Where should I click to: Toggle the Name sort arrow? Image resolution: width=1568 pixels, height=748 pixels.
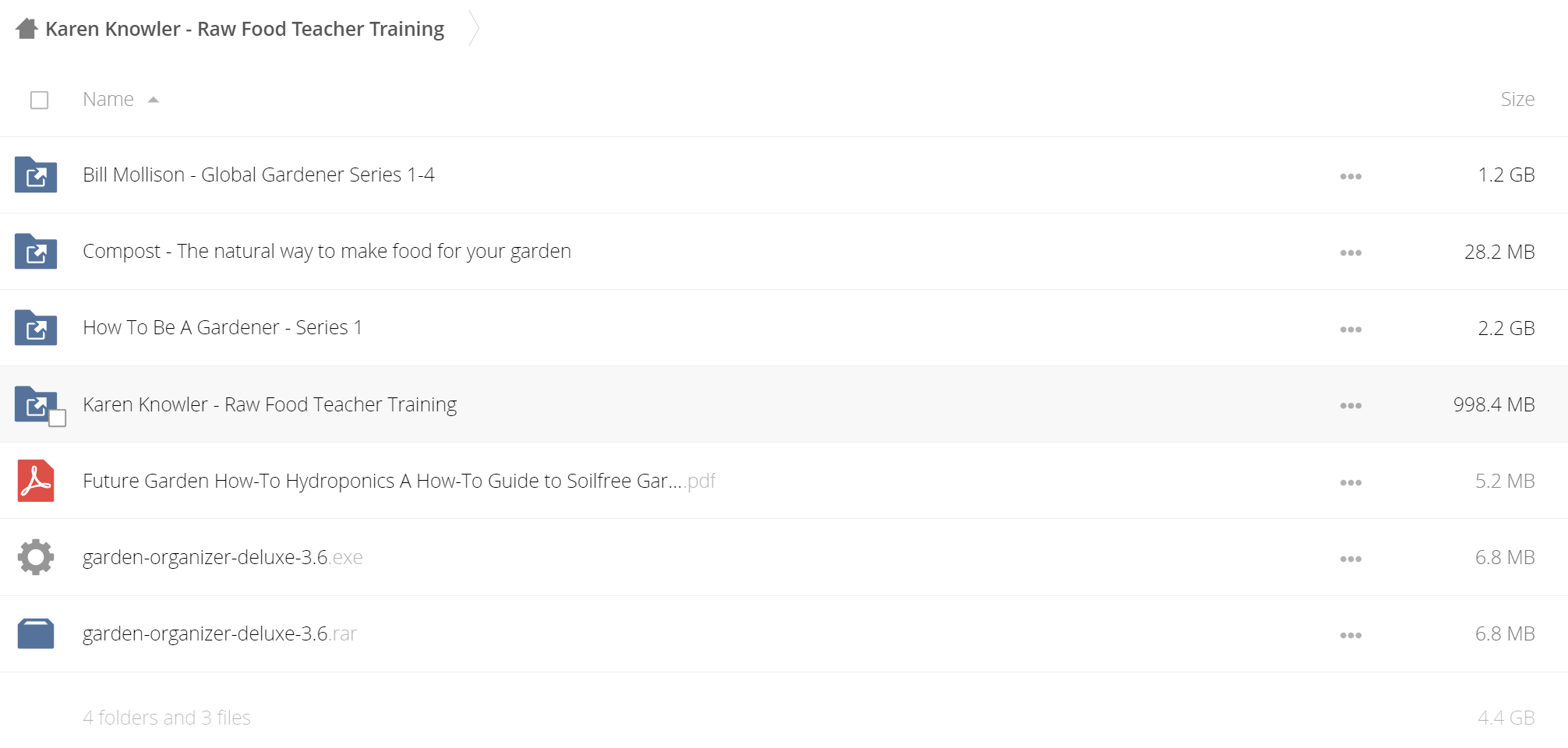pos(154,100)
